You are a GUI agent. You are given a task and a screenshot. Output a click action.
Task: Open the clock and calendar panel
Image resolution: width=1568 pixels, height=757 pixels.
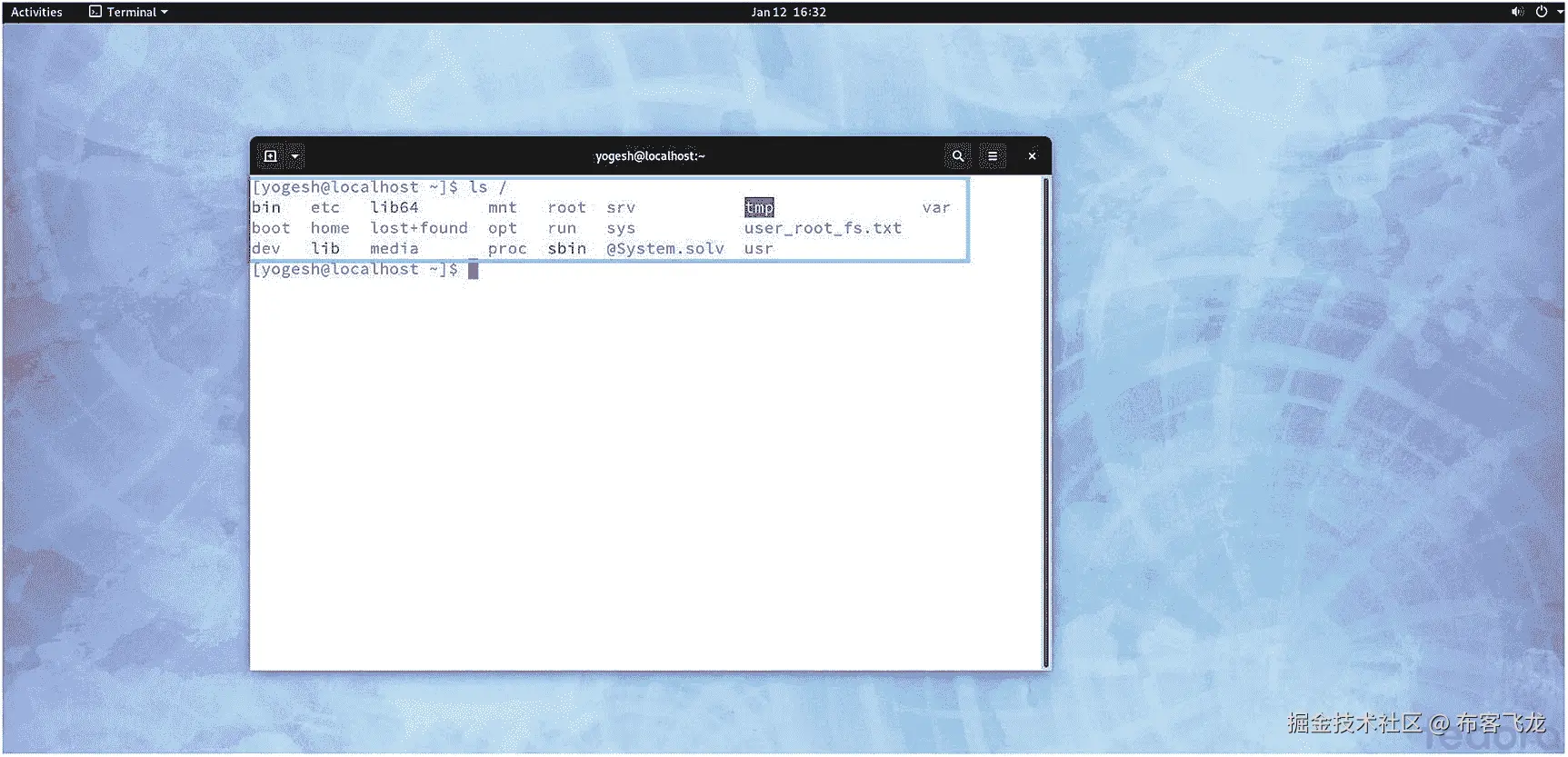coord(788,12)
